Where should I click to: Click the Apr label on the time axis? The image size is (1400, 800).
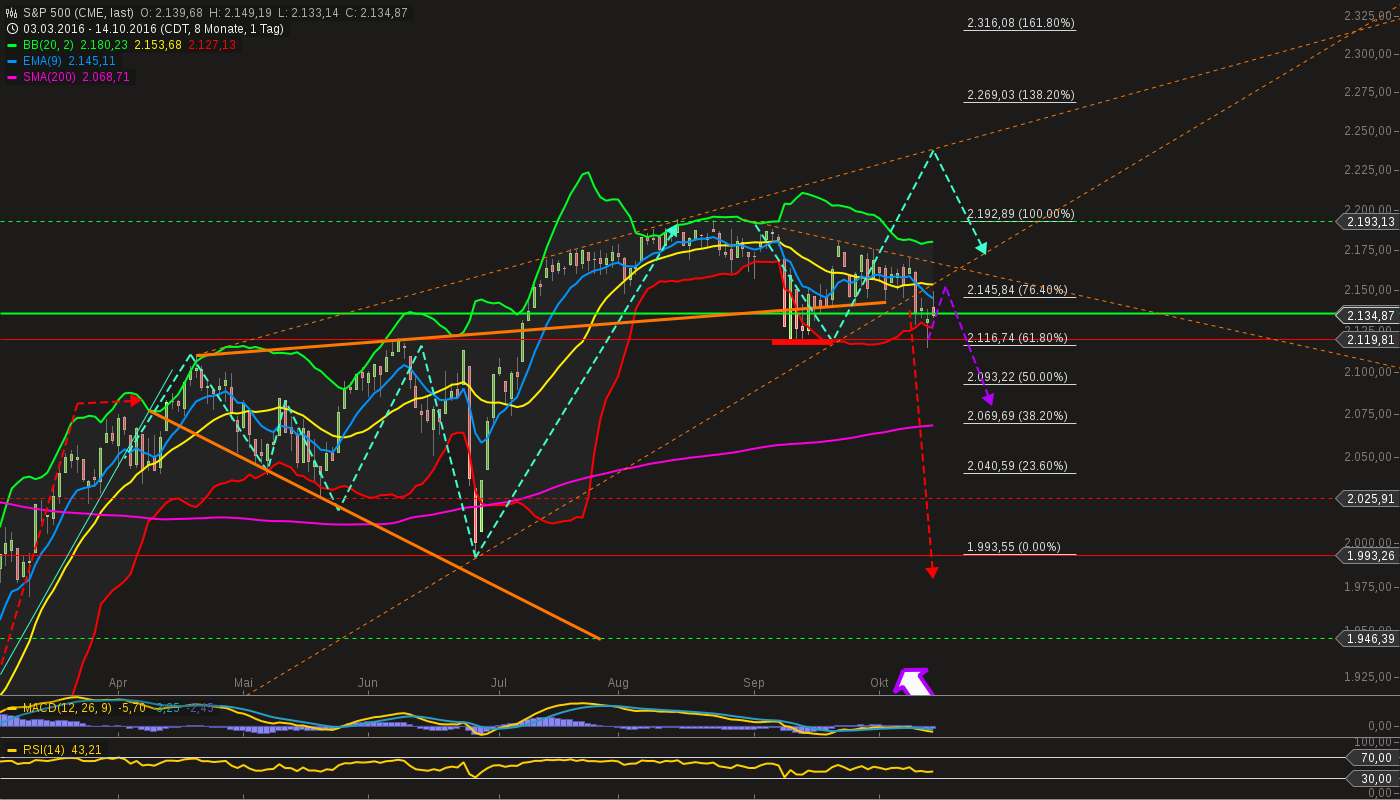coord(118,683)
